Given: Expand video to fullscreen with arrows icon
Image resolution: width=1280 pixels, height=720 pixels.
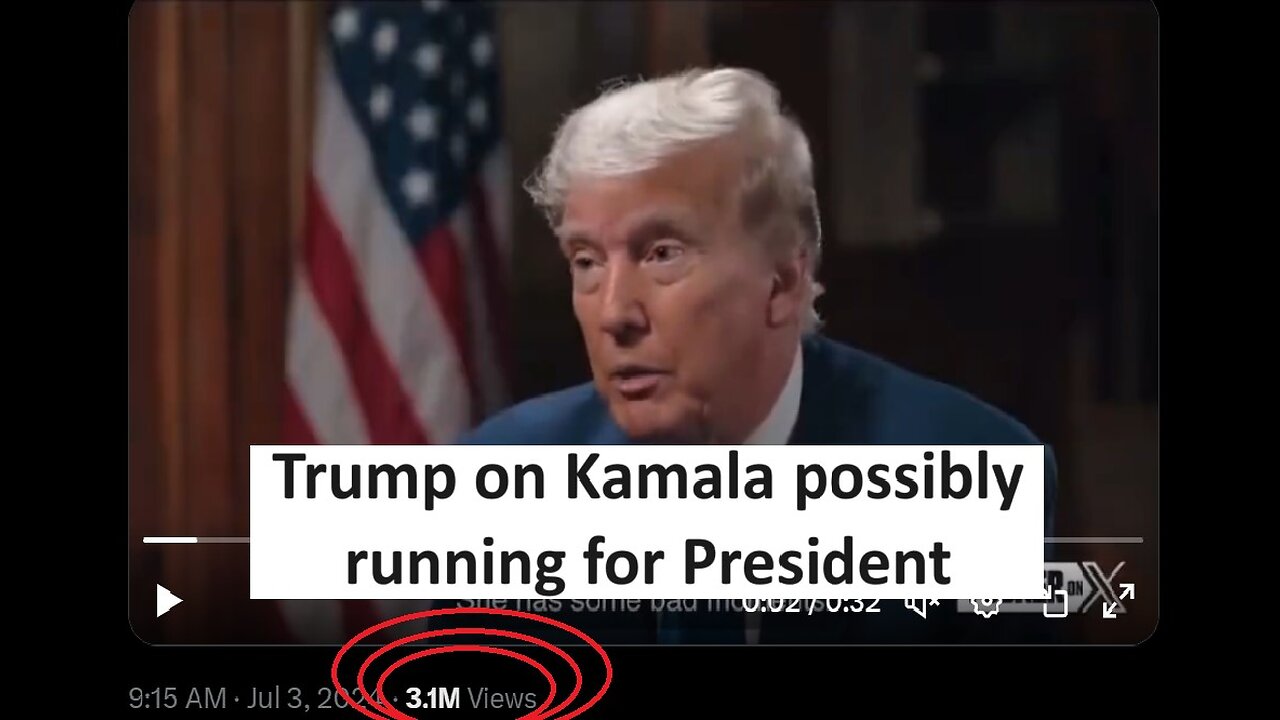Looking at the screenshot, I should tap(1119, 601).
